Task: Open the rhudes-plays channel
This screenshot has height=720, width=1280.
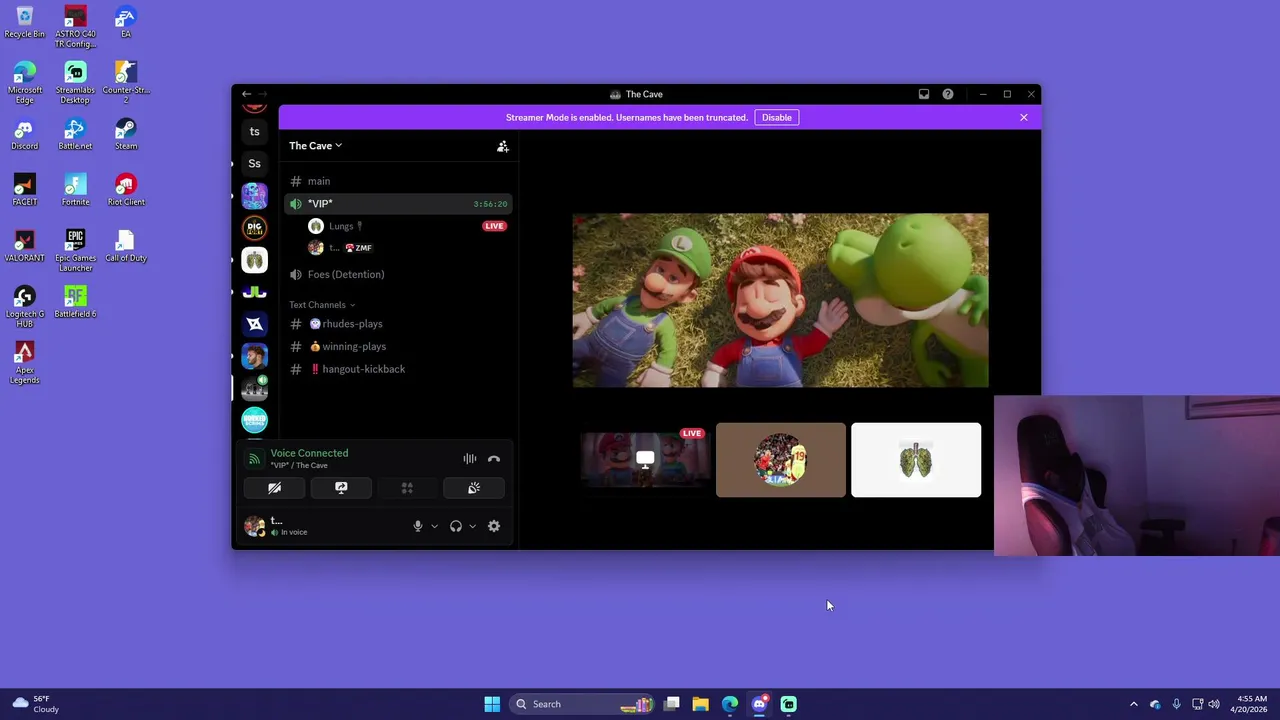Action: tap(398, 324)
